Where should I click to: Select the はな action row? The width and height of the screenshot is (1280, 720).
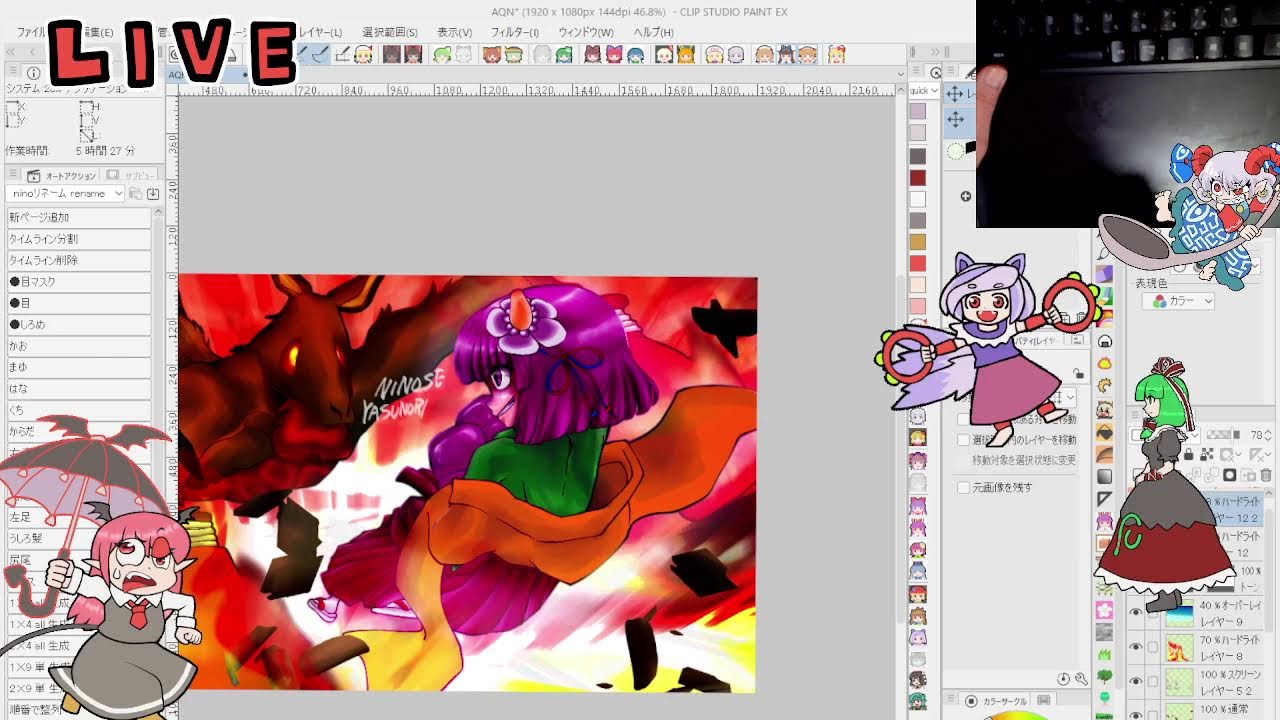point(79,388)
